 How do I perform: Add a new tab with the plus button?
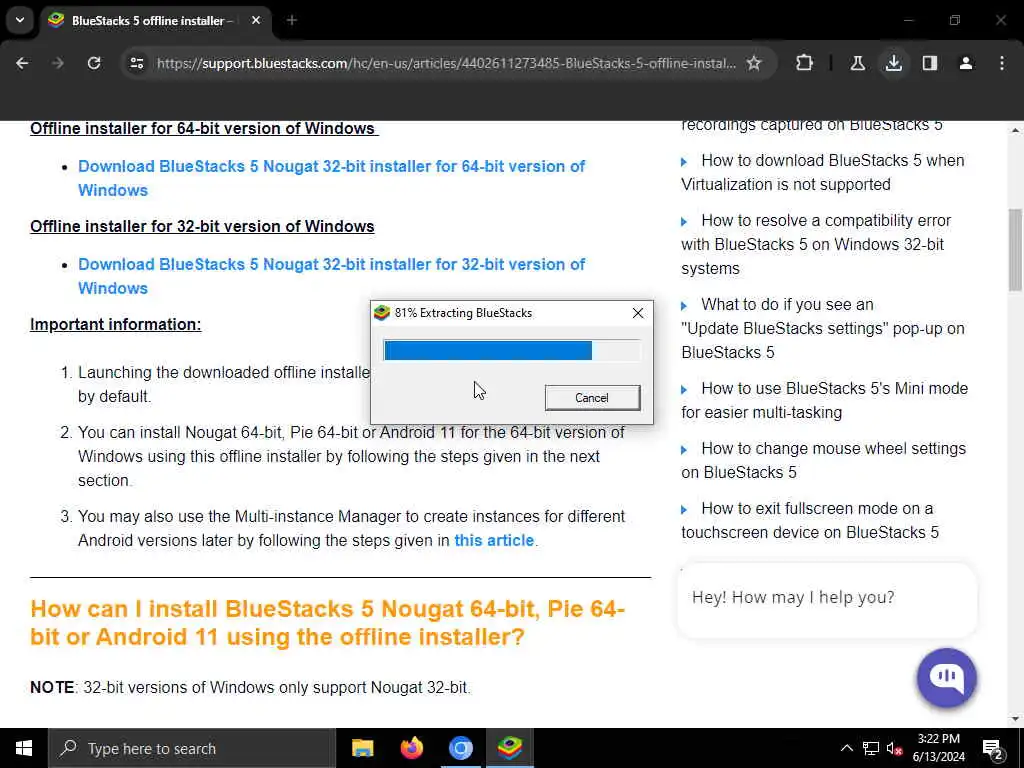[292, 21]
